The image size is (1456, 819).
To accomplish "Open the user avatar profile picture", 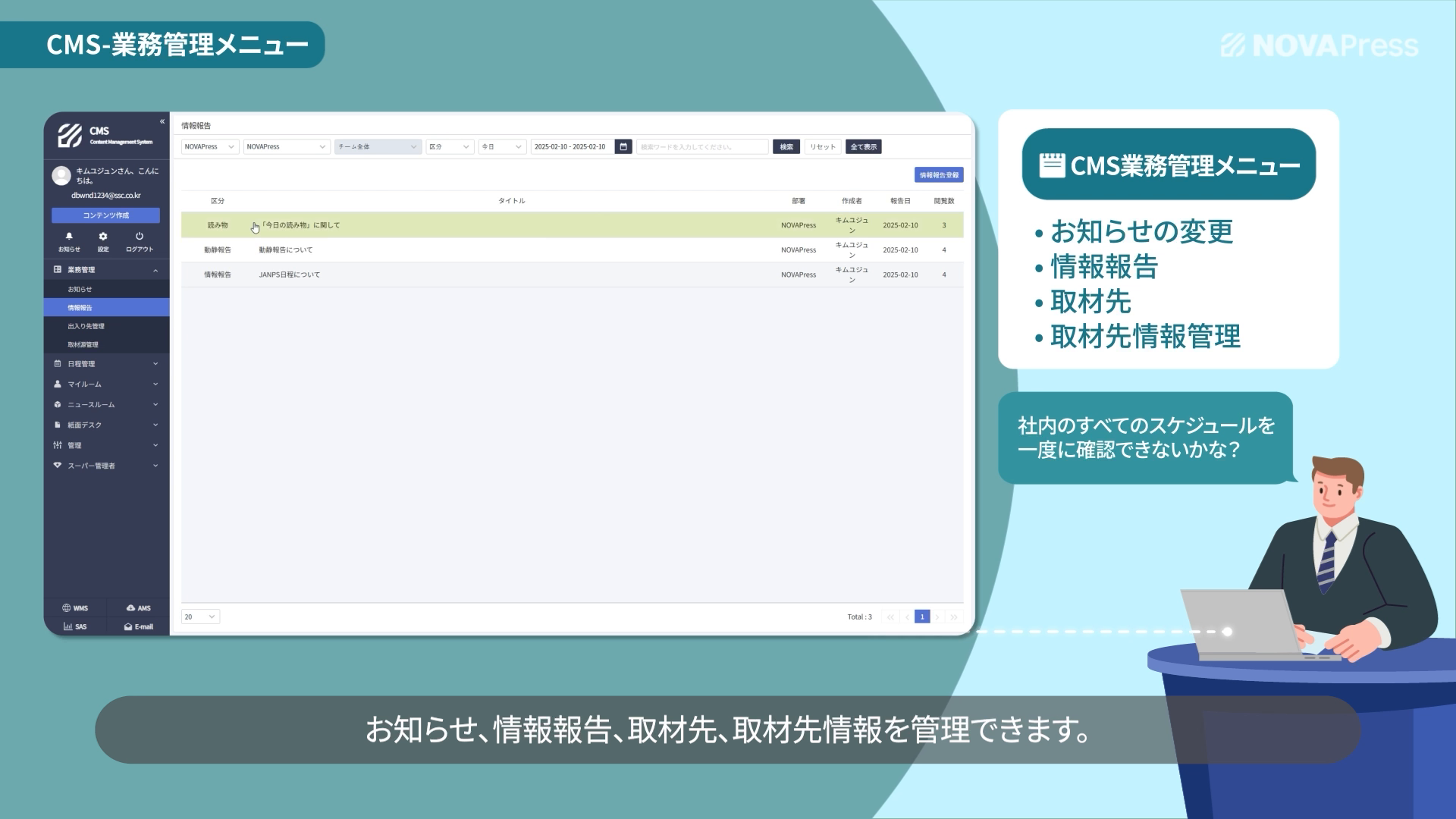I will point(61,176).
